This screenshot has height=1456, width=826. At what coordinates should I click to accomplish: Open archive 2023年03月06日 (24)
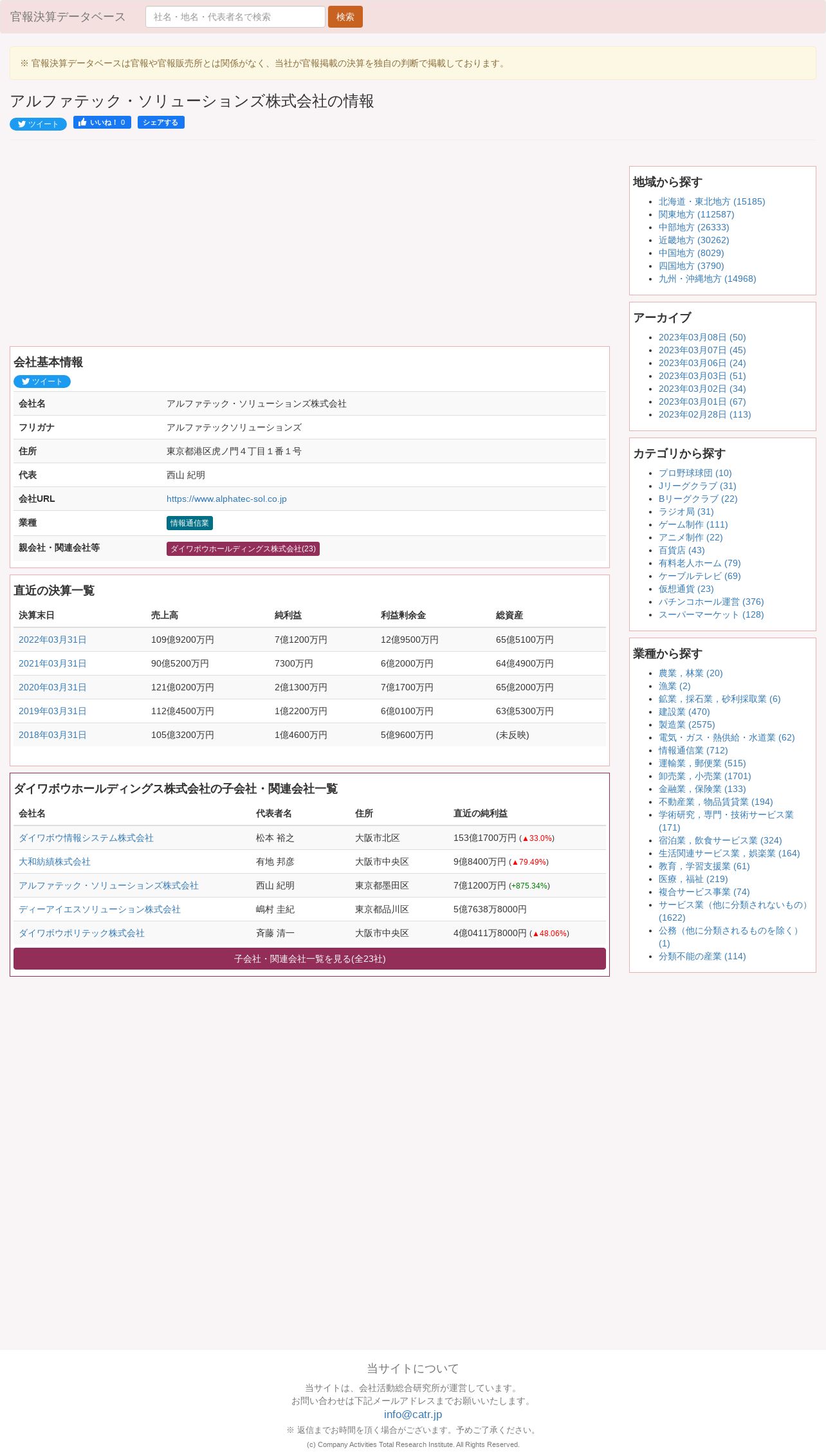tap(702, 363)
